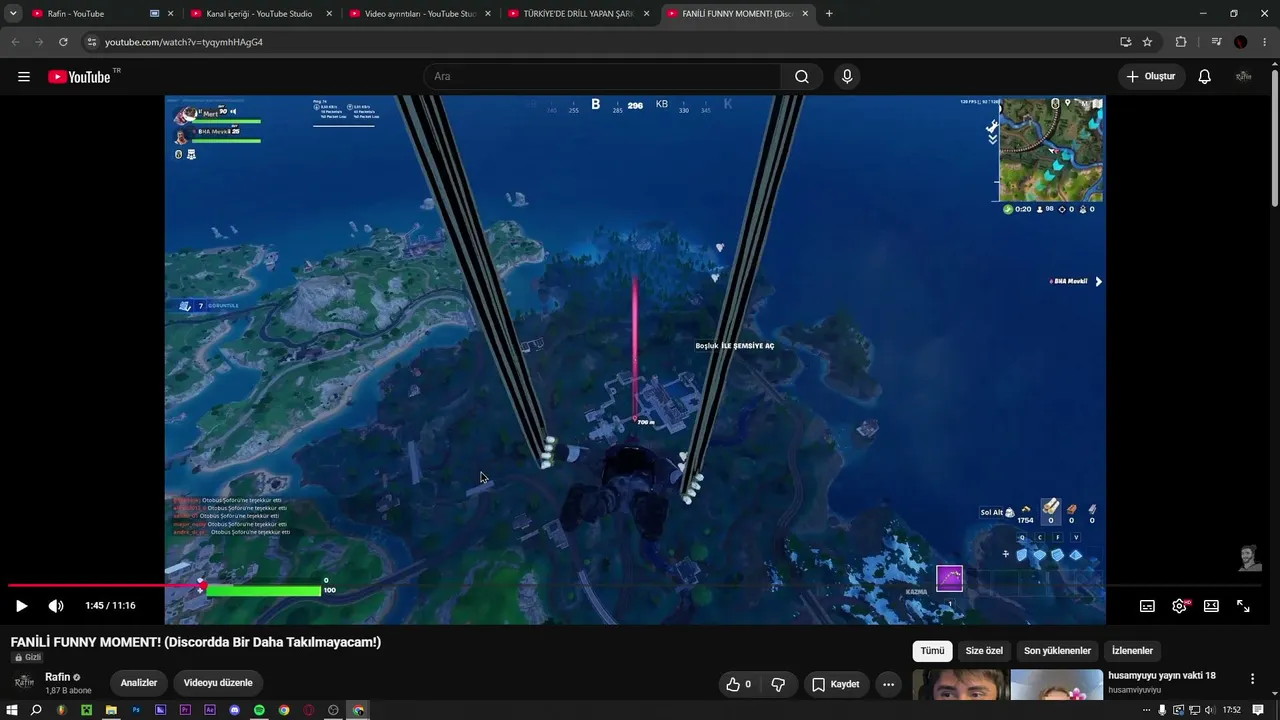This screenshot has width=1280, height=720.
Task: Expand the tab search dropdown arrow
Action: (13, 14)
